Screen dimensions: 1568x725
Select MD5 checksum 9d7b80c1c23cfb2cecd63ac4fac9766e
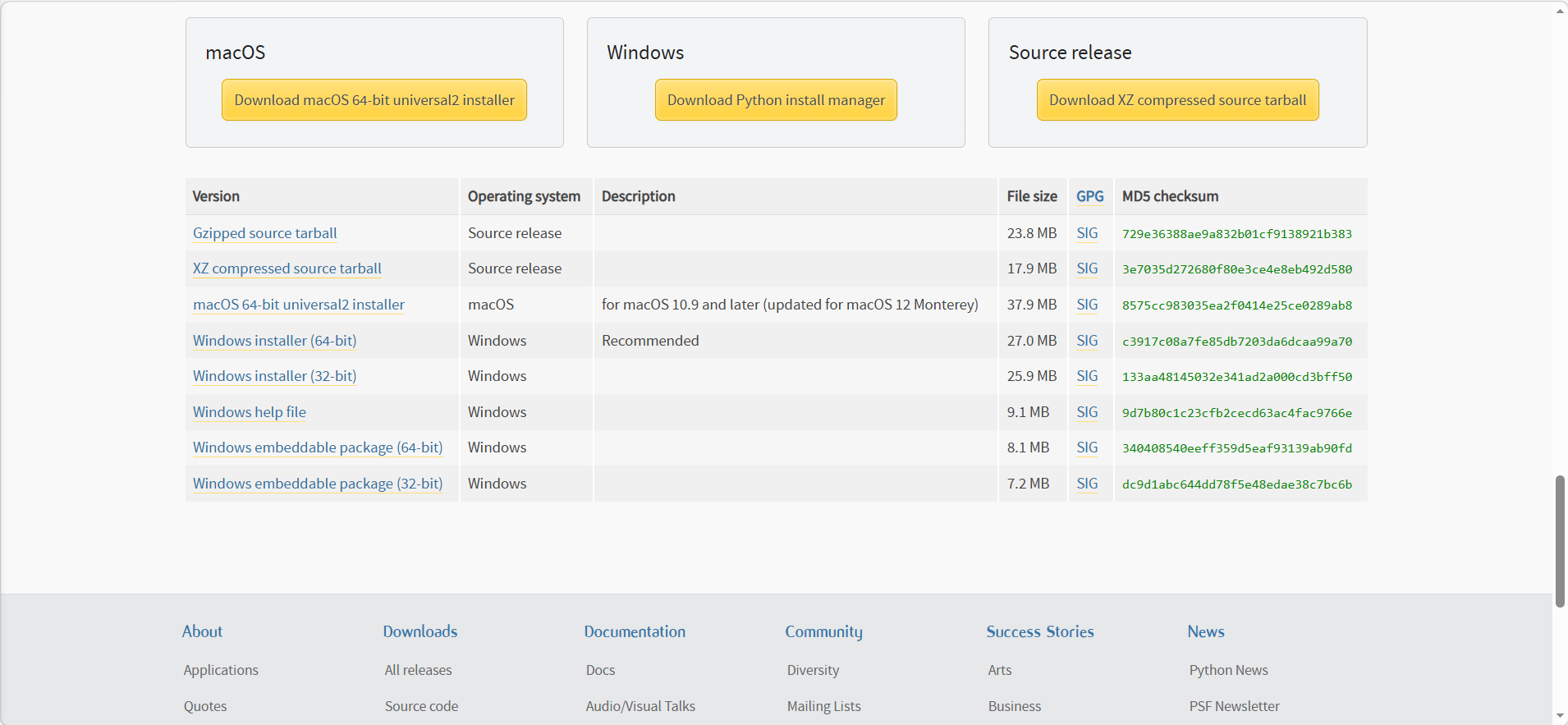[x=1237, y=413]
